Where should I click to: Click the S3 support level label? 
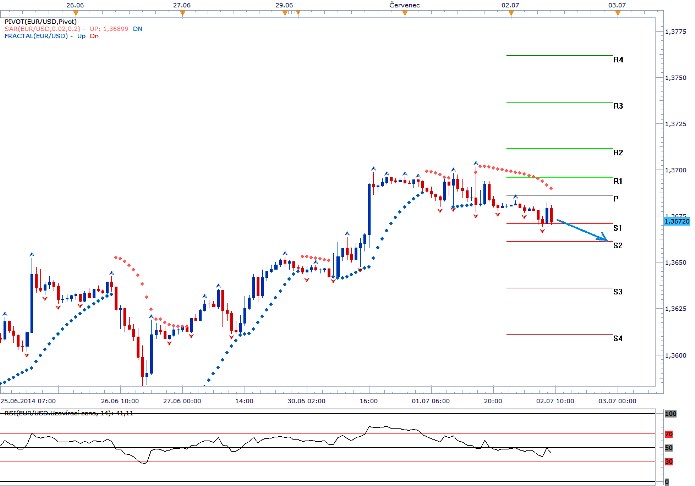pyautogui.click(x=619, y=292)
